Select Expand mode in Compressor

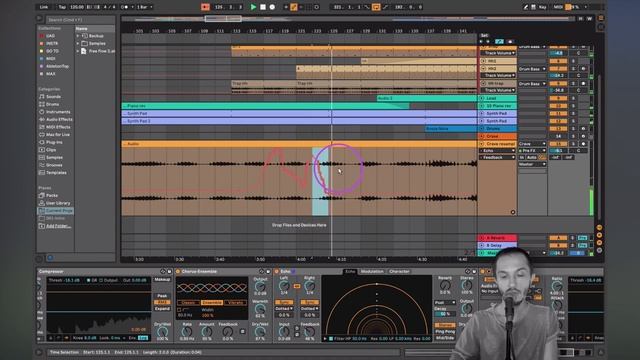[162, 309]
